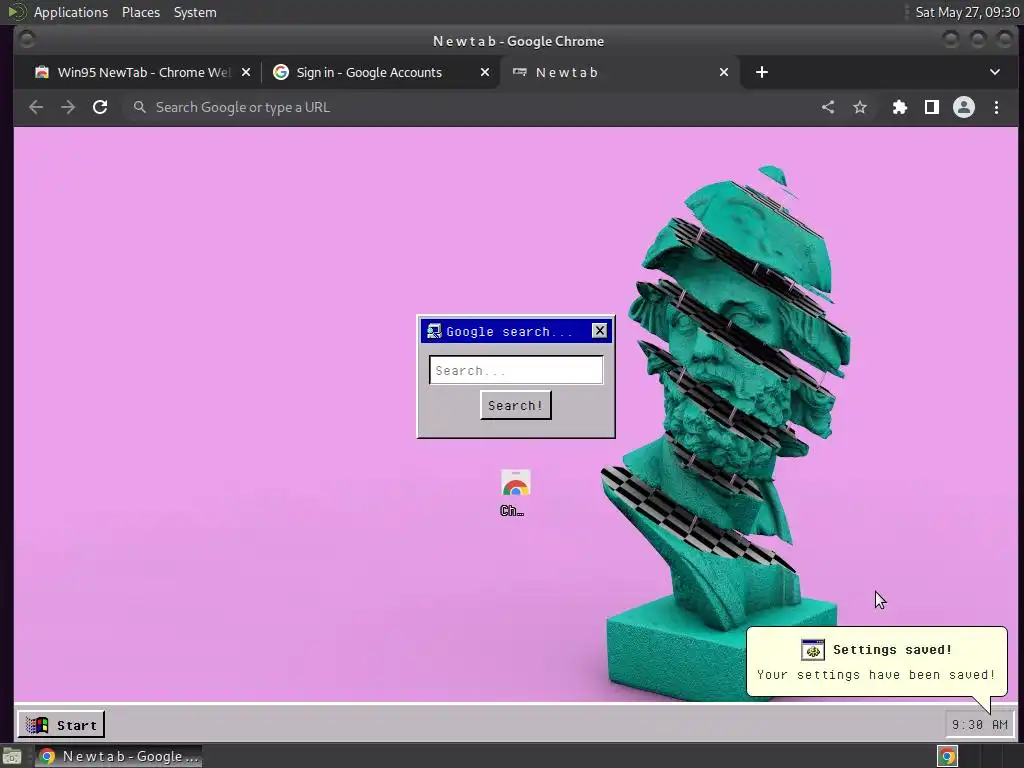Viewport: 1024px width, 768px height.
Task: Bookmark this tab with the star icon
Action: point(860,107)
